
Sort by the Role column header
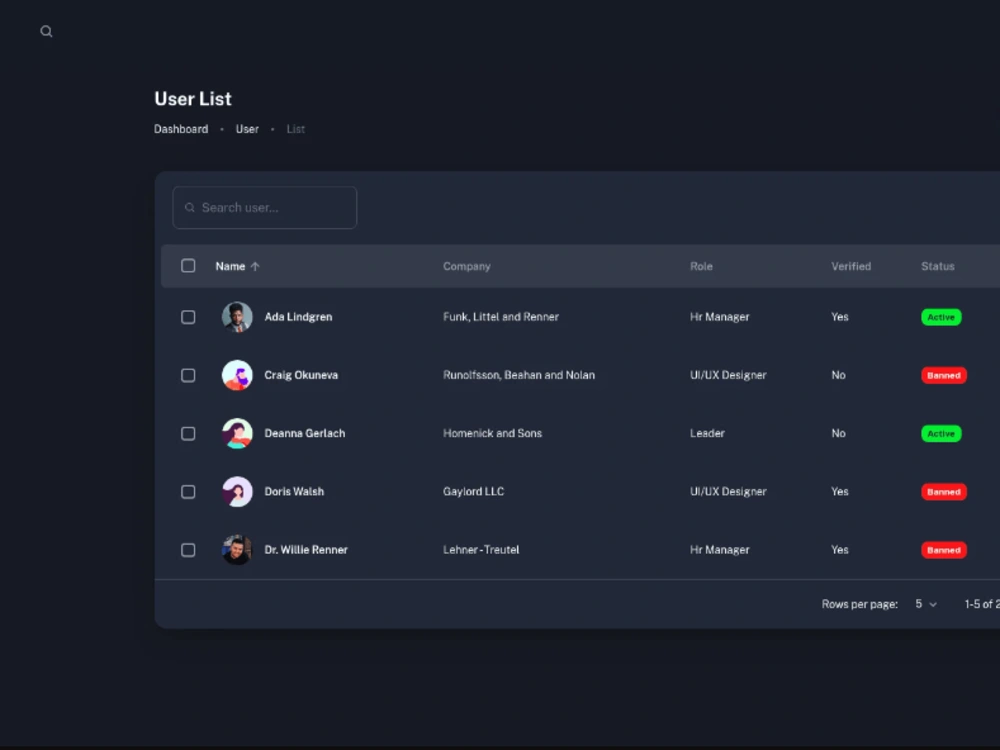click(x=701, y=267)
